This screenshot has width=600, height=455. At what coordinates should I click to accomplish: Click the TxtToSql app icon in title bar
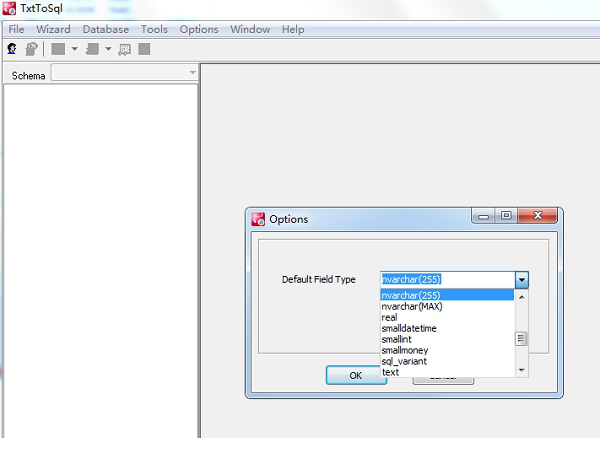click(9, 8)
